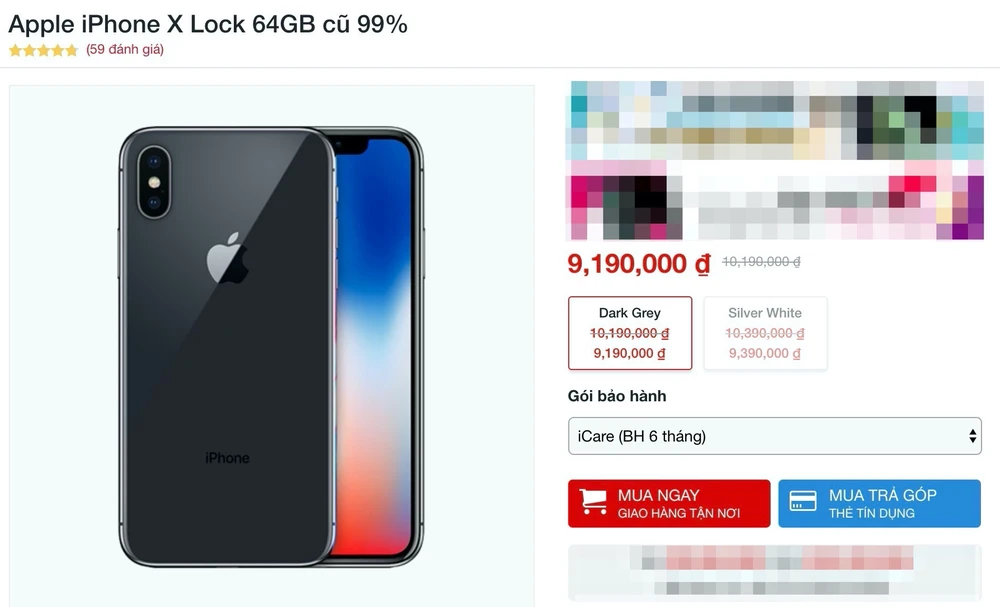Click the shopping cart icon on MUA NGAY
1000x607 pixels.
tap(593, 503)
